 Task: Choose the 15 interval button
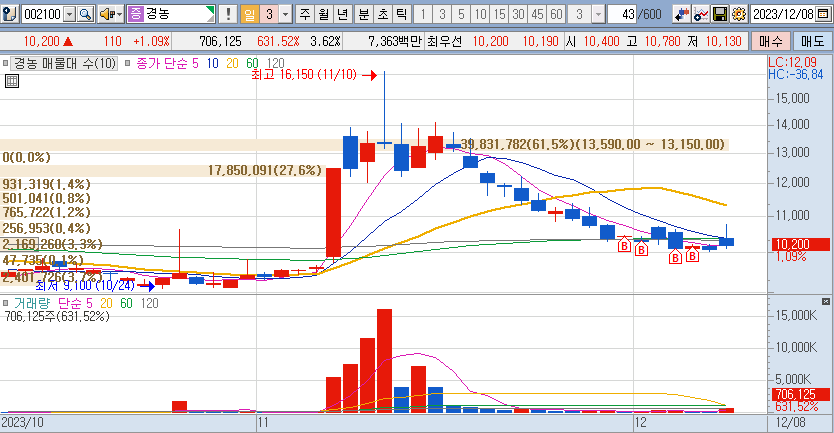499,14
